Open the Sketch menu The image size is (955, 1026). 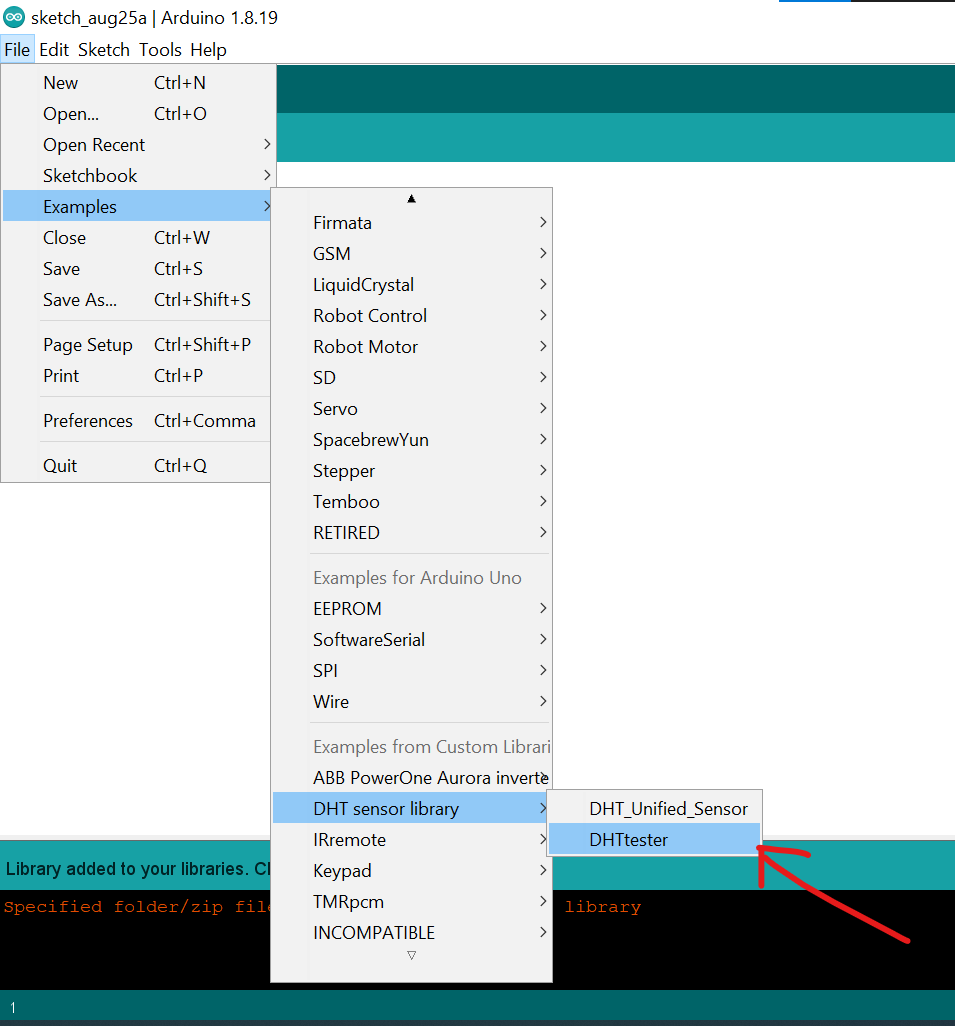[104, 50]
